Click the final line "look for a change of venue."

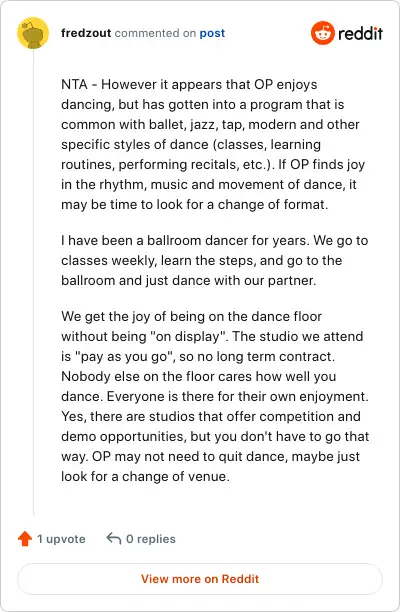[145, 477]
